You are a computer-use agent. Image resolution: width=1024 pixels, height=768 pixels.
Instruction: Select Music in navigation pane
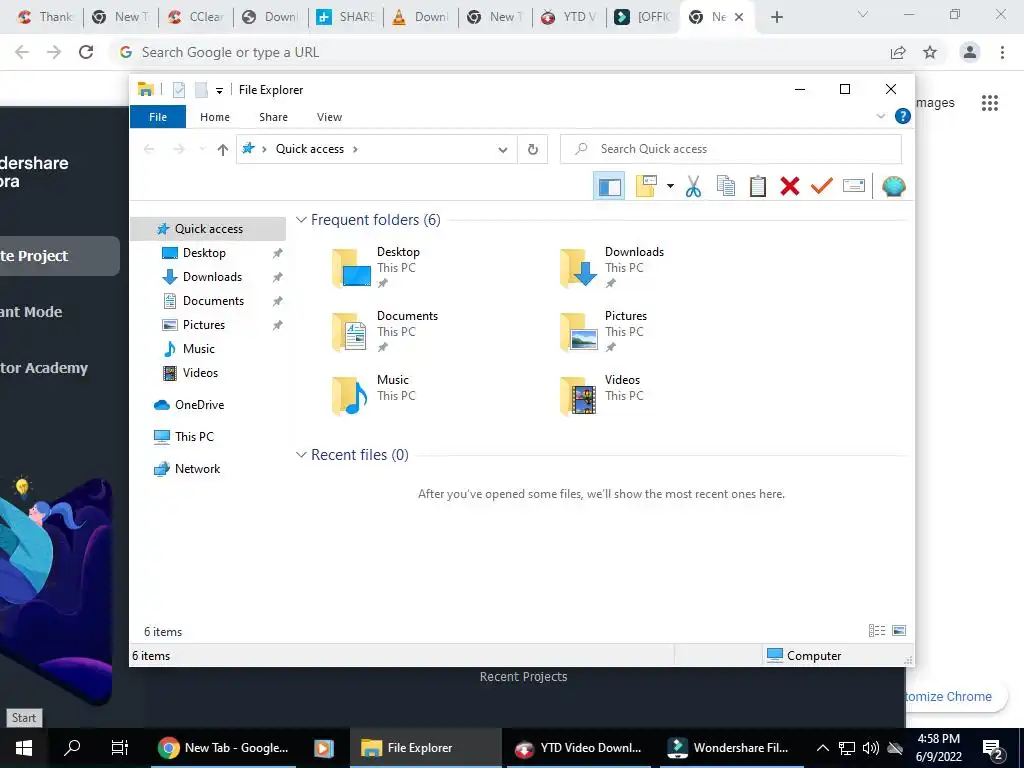(x=199, y=349)
